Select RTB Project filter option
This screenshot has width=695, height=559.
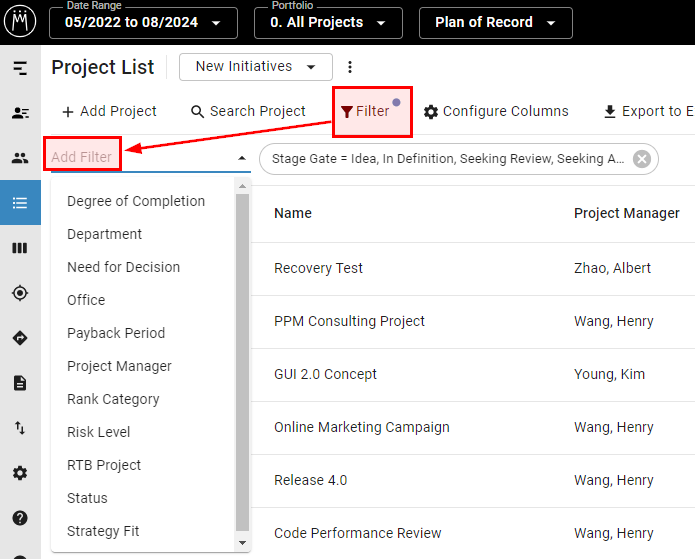104,465
